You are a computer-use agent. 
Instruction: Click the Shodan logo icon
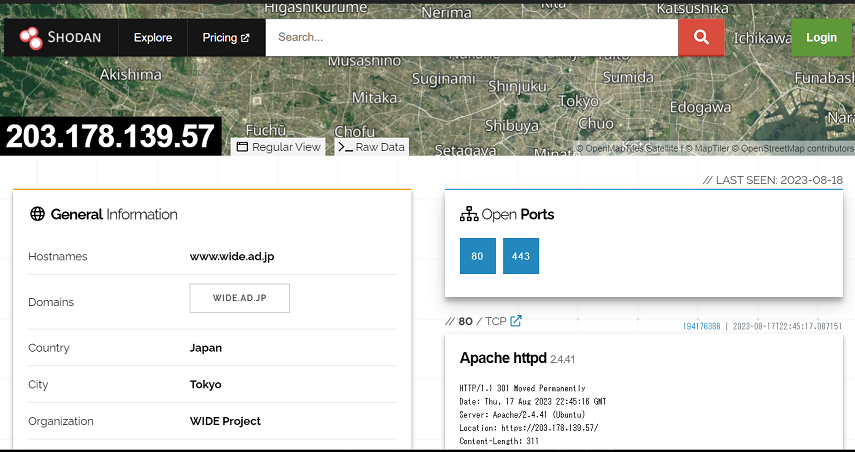(x=31, y=38)
